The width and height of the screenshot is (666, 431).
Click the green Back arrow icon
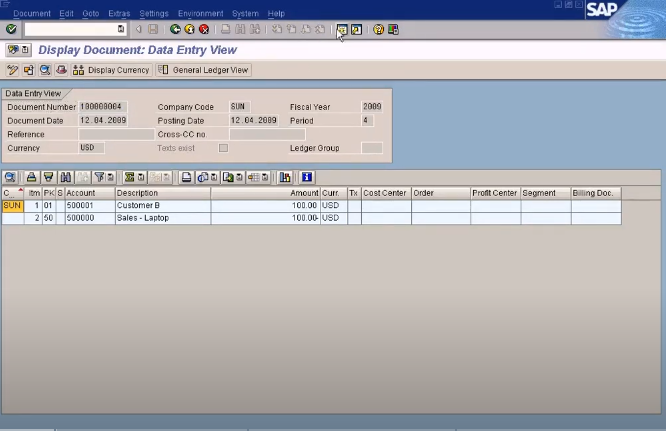[x=175, y=29]
